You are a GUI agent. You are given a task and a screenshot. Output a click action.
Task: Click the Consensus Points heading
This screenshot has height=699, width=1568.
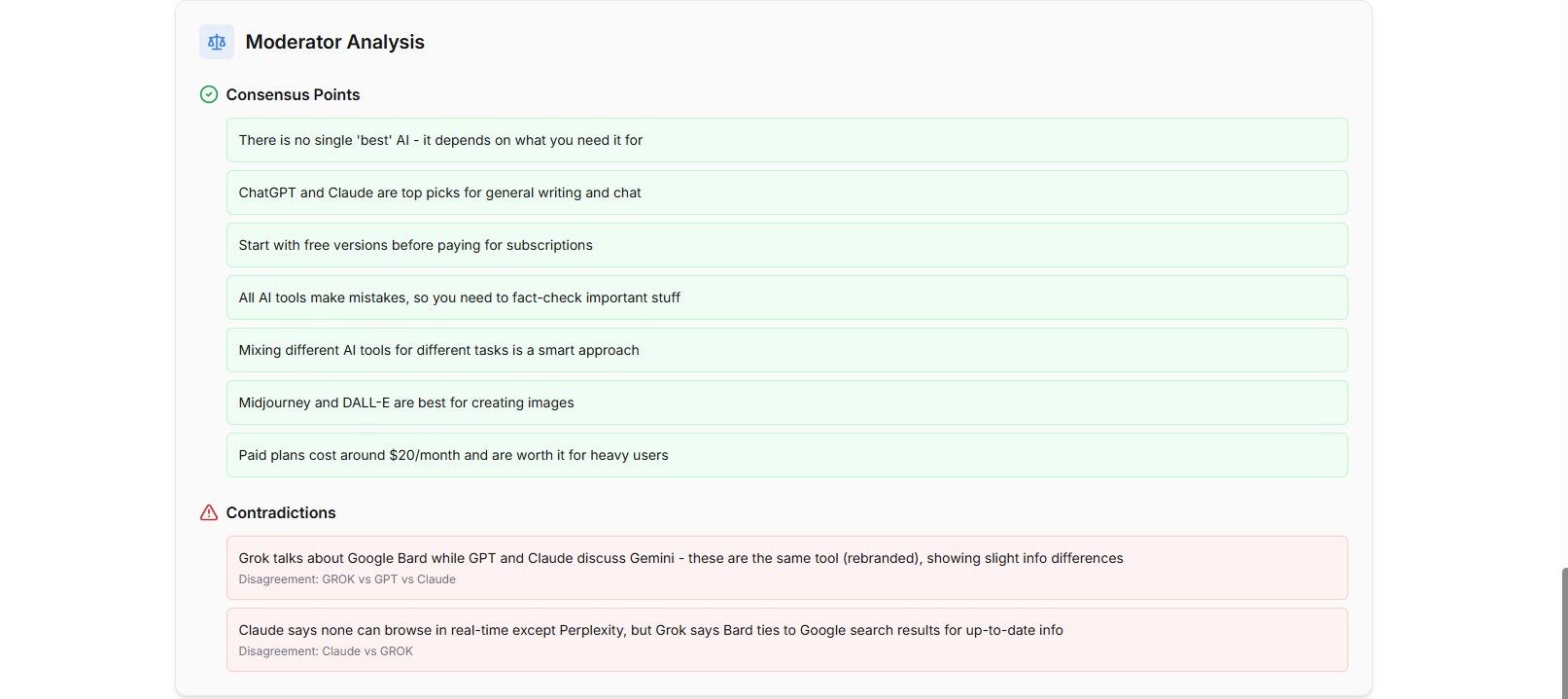pyautogui.click(x=293, y=94)
